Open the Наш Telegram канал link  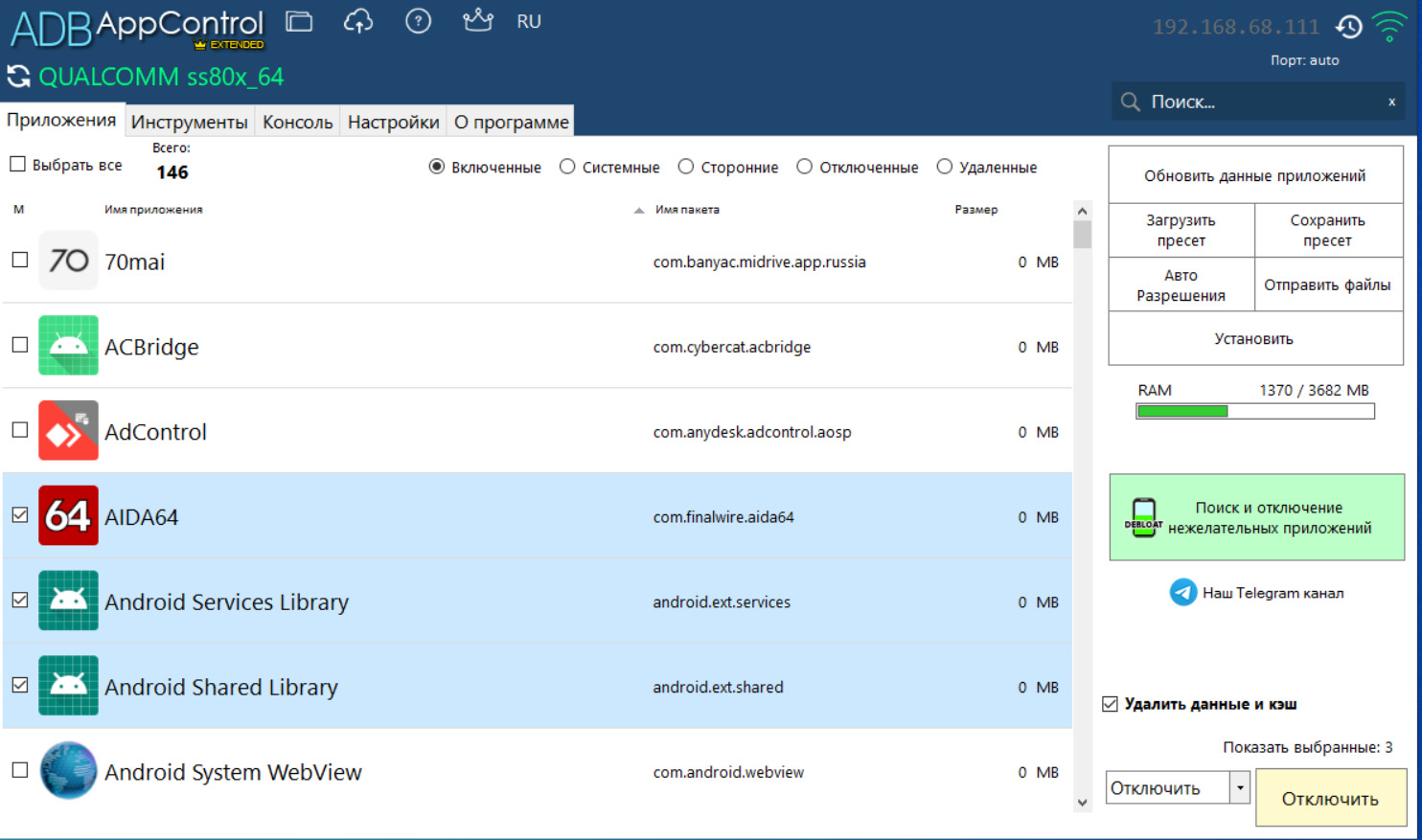pos(1256,593)
